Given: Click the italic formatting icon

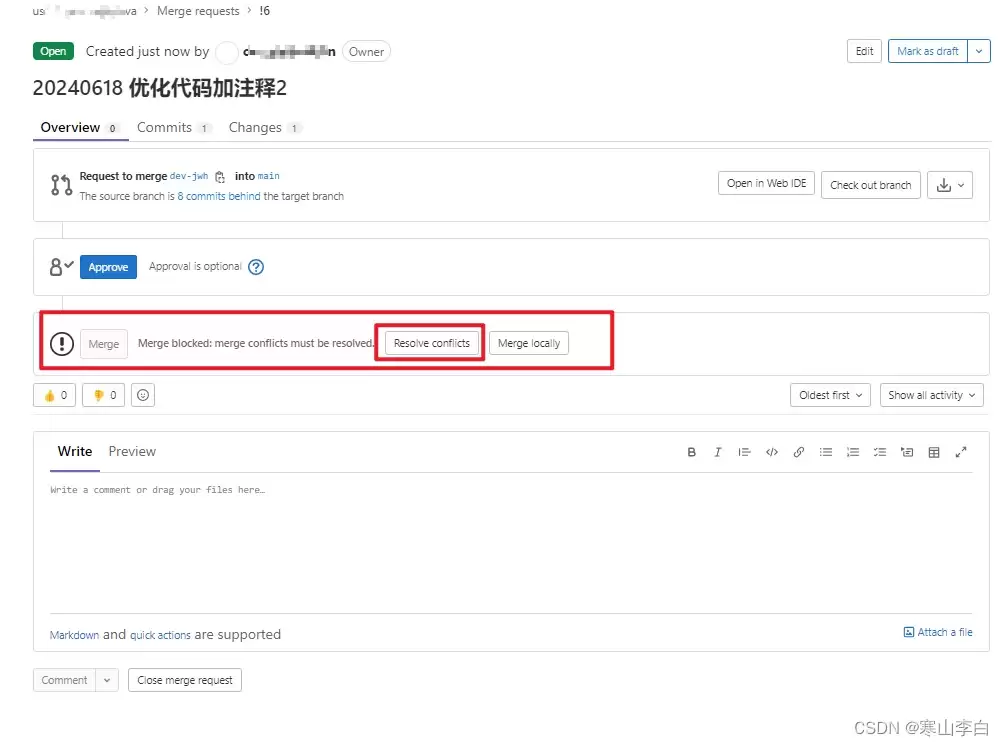Looking at the screenshot, I should click(x=718, y=452).
